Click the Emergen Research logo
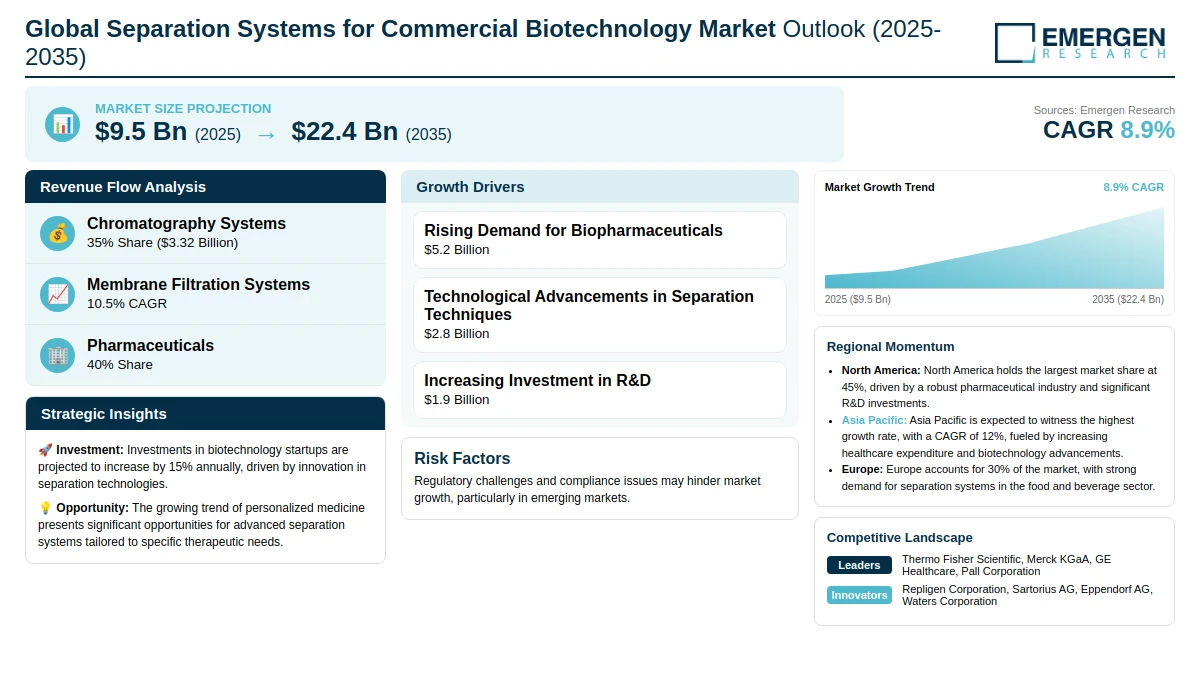The image size is (1200, 700). click(1080, 43)
